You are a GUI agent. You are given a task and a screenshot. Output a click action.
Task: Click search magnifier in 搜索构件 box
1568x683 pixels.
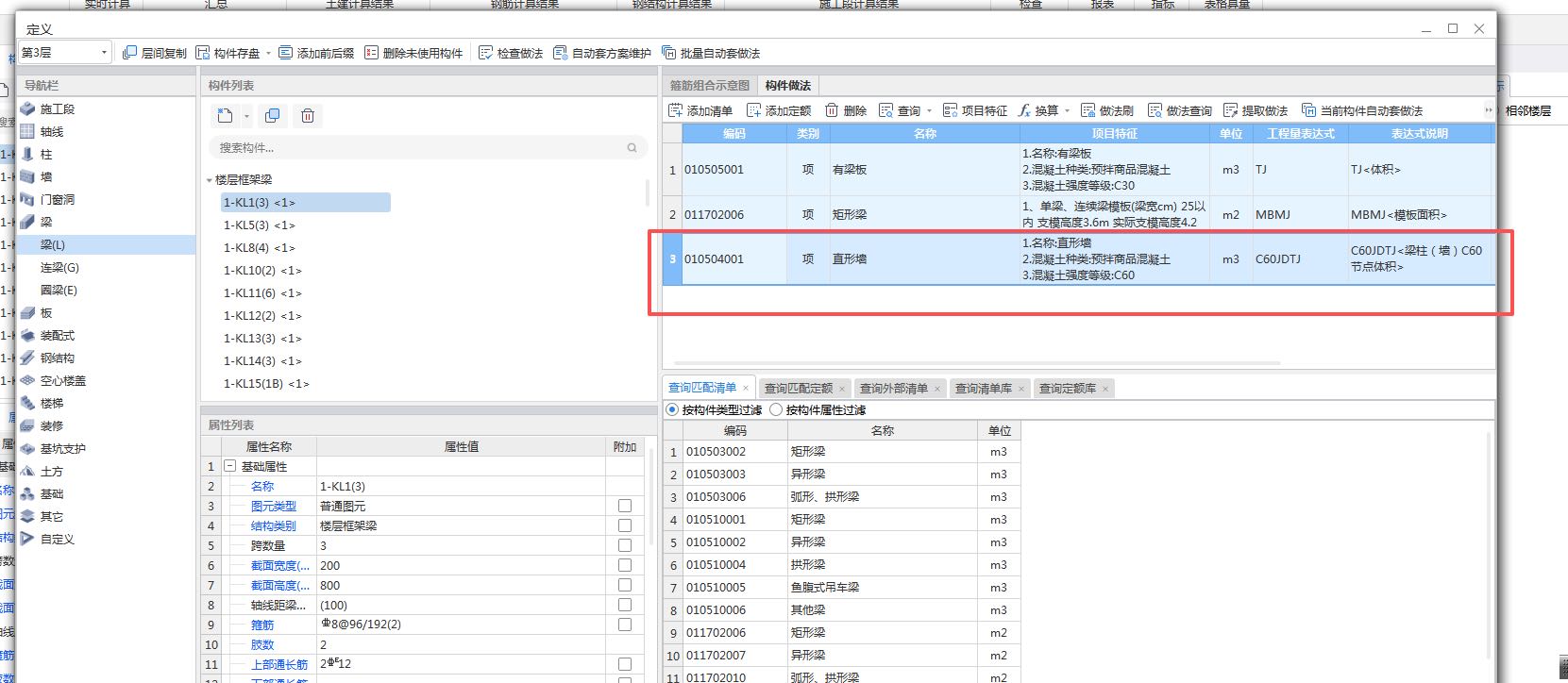[x=632, y=147]
